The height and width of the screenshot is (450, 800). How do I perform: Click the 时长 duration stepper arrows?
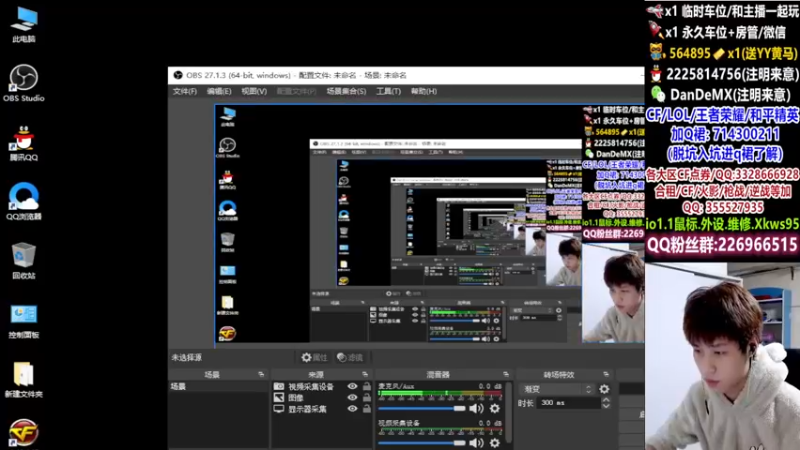point(606,403)
